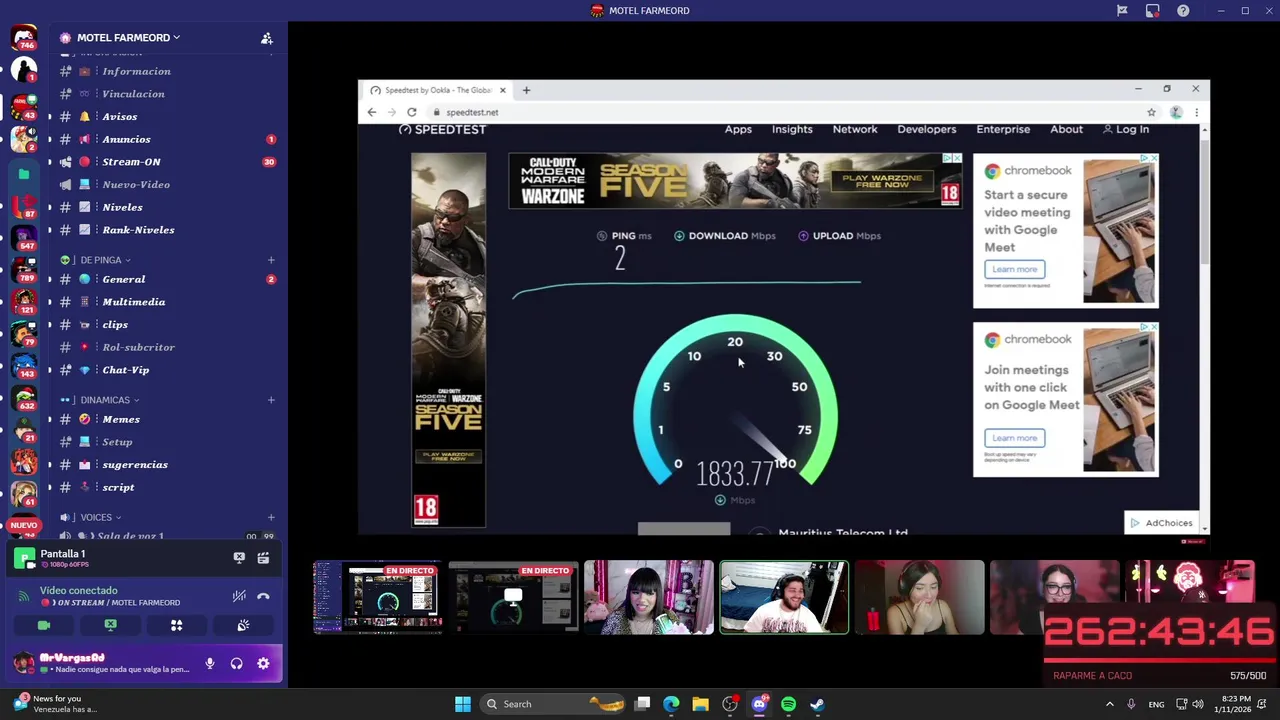Open the Developers menu item
This screenshot has width=1280, height=720.
coord(927,129)
